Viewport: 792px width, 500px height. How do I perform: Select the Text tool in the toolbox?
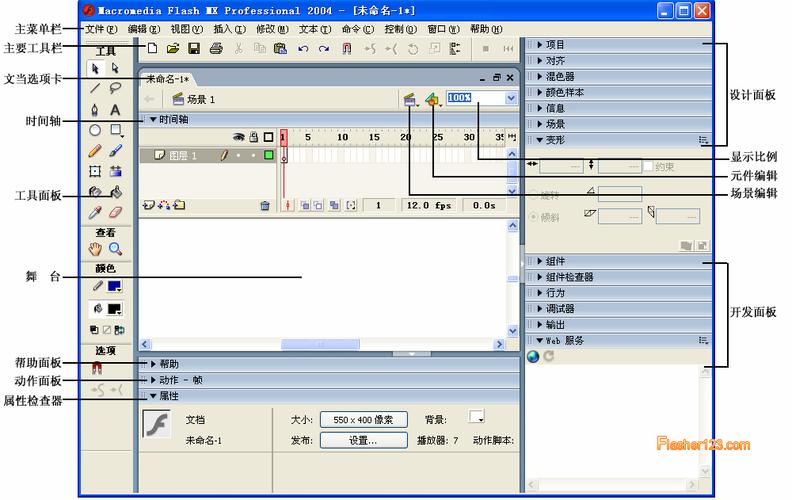pos(116,110)
